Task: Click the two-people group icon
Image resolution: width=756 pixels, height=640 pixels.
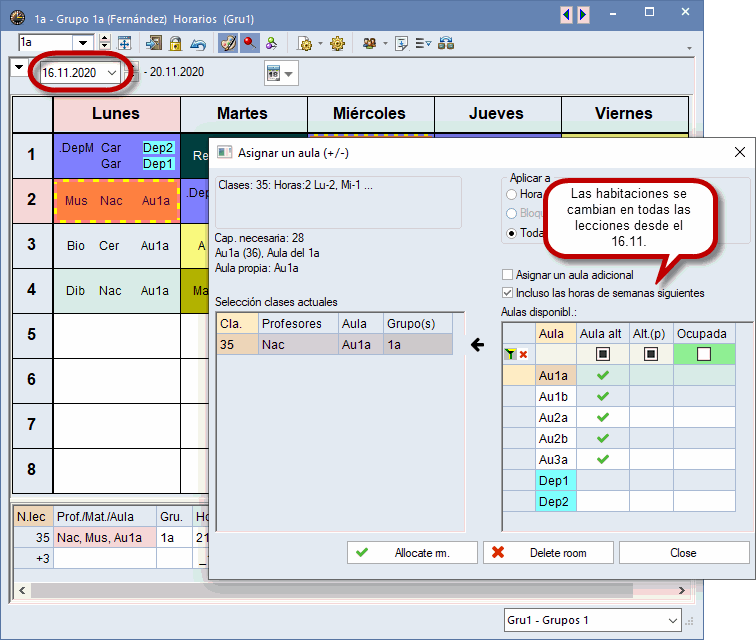Action: (x=370, y=43)
